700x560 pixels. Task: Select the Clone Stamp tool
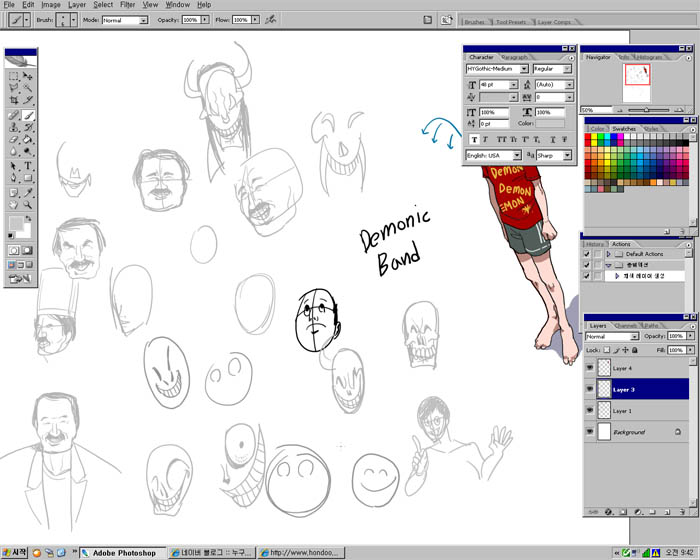[14, 127]
